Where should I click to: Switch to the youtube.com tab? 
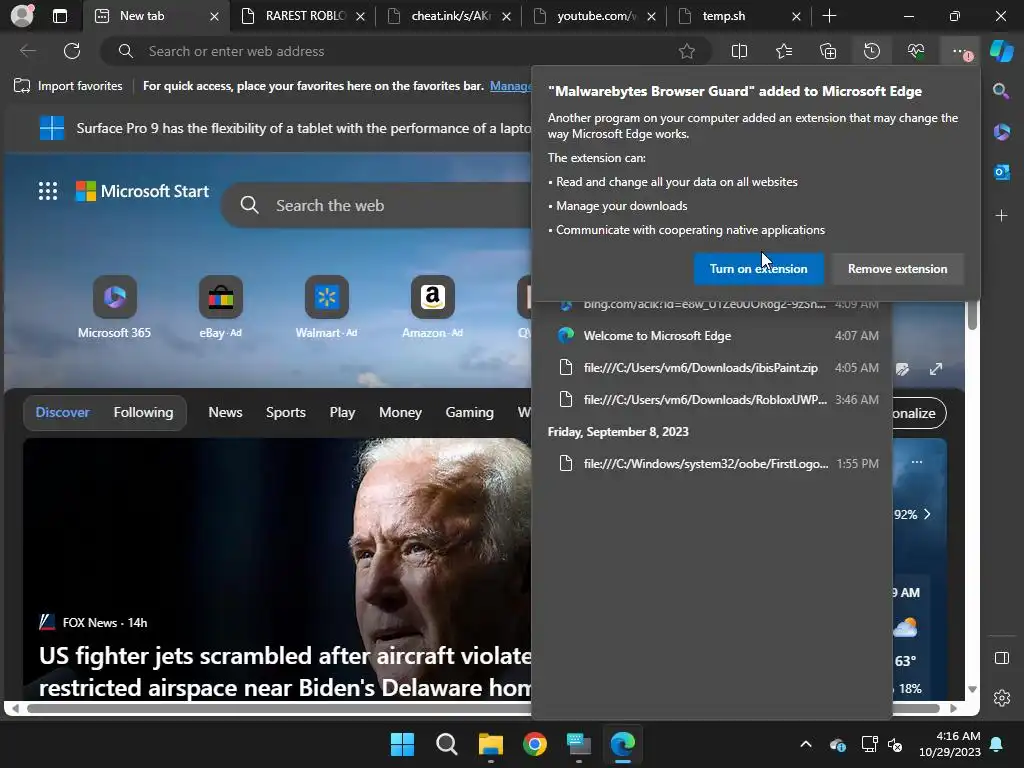coord(596,16)
